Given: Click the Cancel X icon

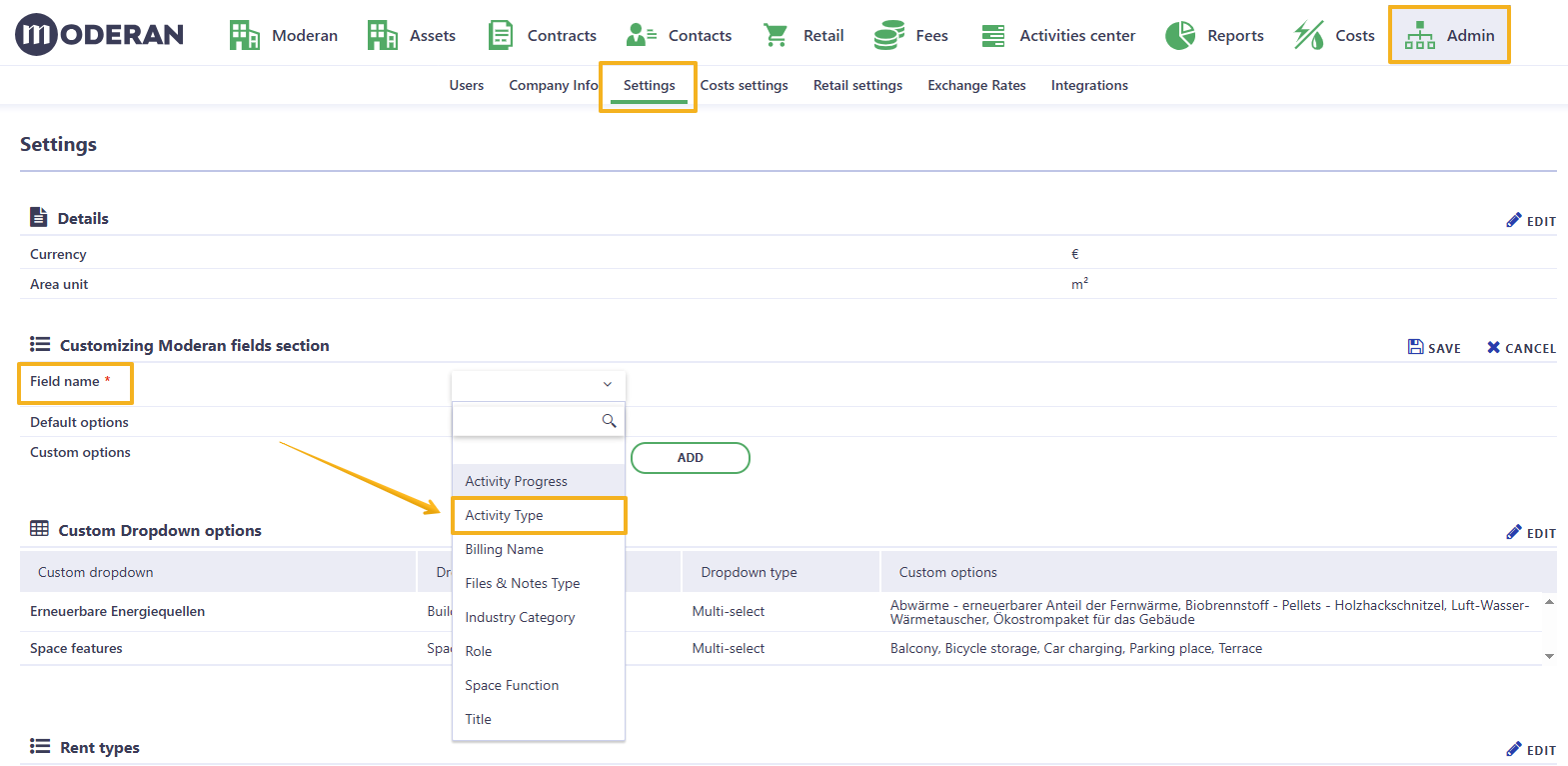Looking at the screenshot, I should [1493, 347].
